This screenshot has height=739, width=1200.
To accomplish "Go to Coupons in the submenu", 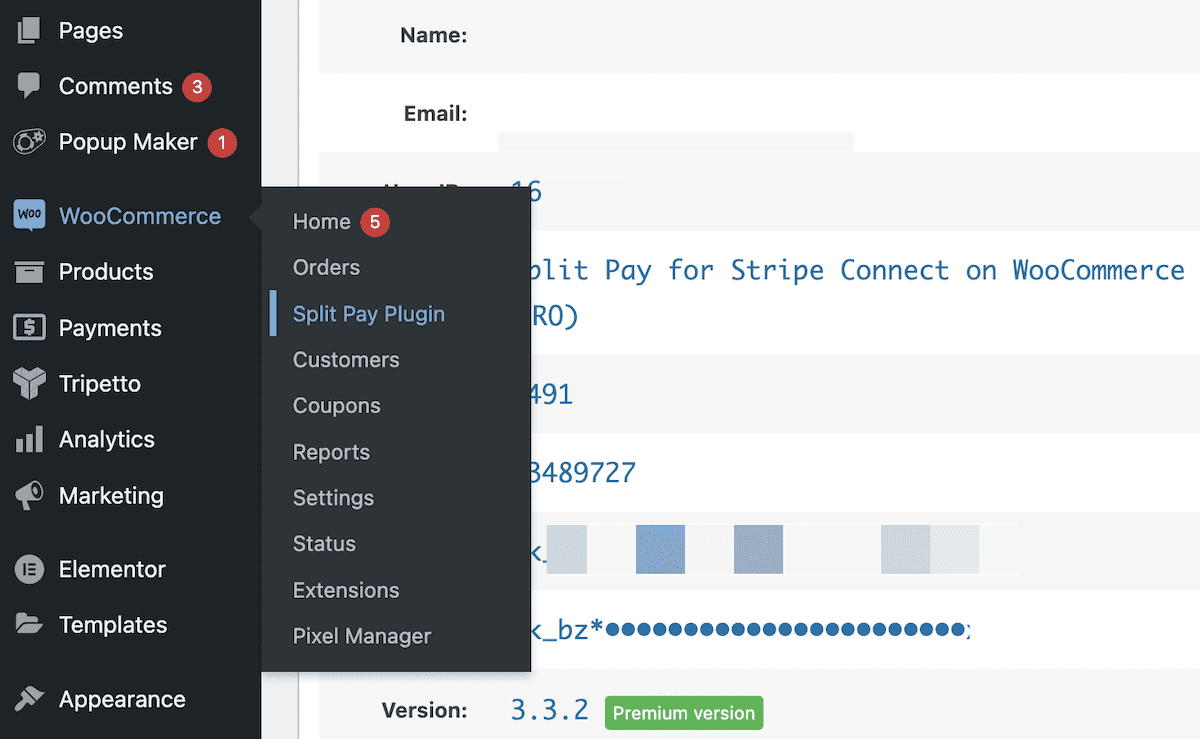I will 337,406.
